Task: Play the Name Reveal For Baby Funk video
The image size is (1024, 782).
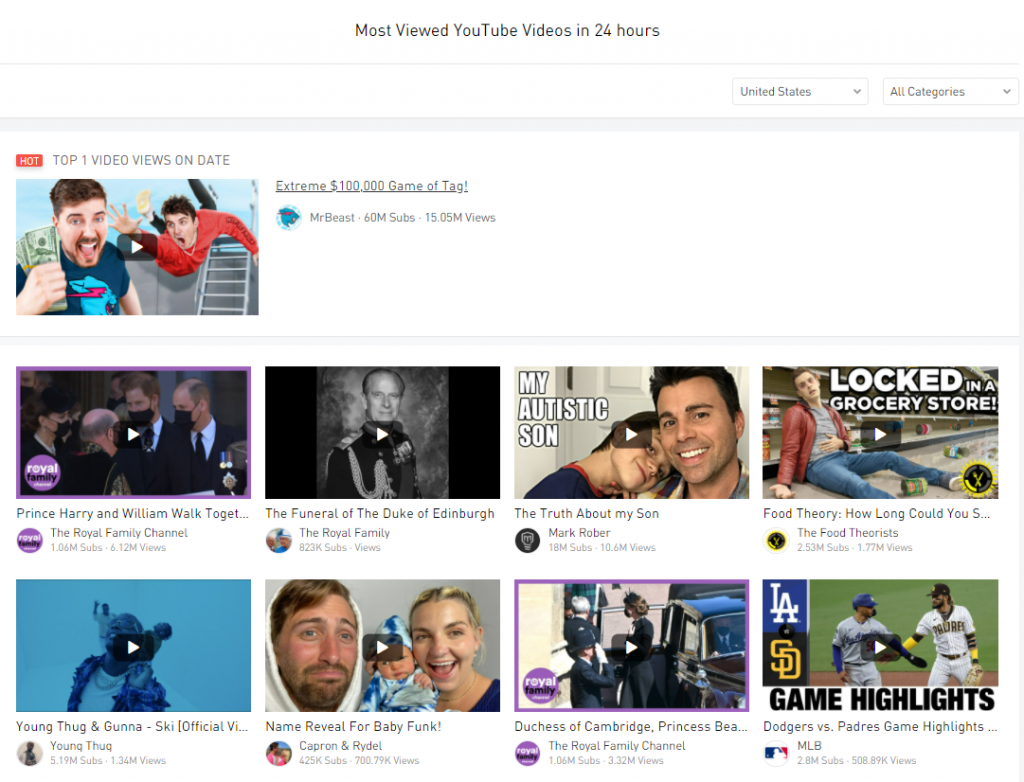Action: point(382,646)
